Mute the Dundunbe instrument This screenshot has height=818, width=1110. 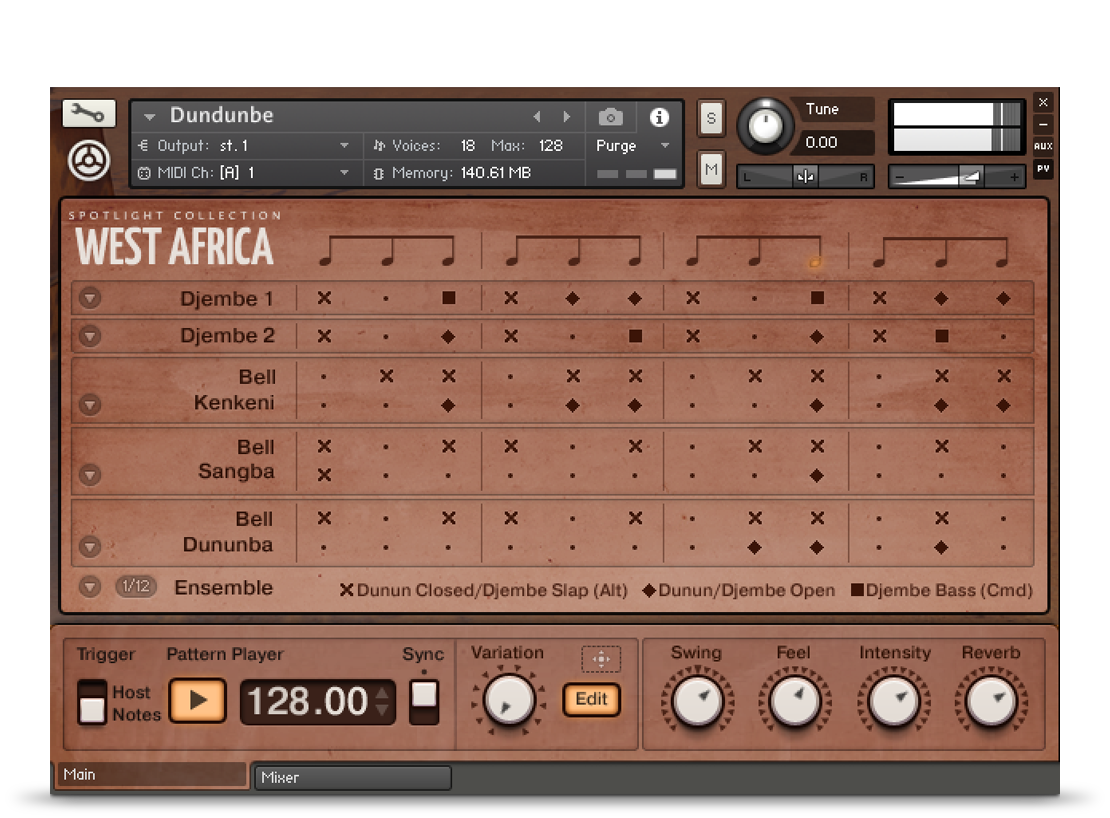click(711, 169)
